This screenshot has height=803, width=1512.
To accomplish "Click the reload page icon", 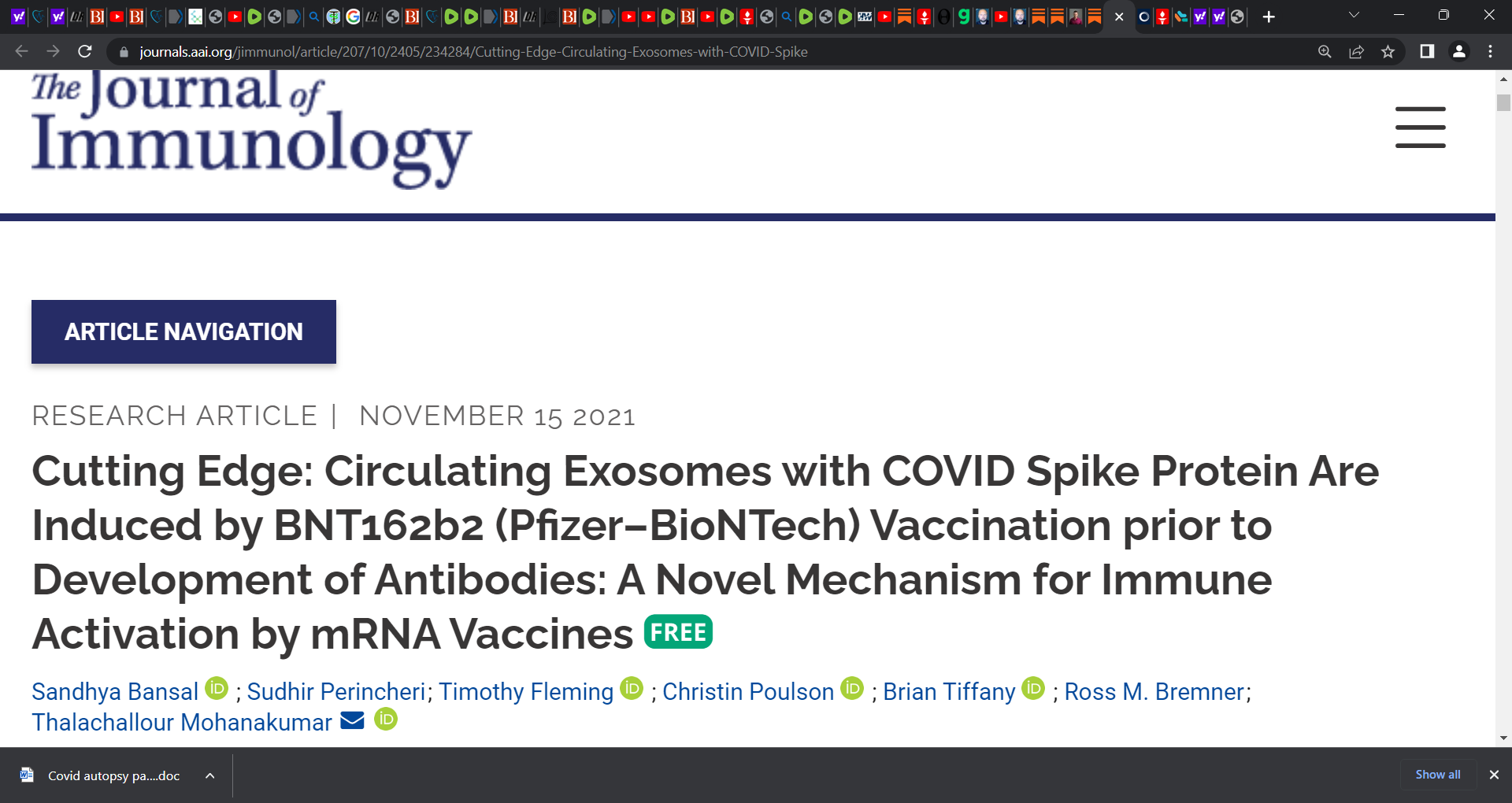I will click(85, 51).
